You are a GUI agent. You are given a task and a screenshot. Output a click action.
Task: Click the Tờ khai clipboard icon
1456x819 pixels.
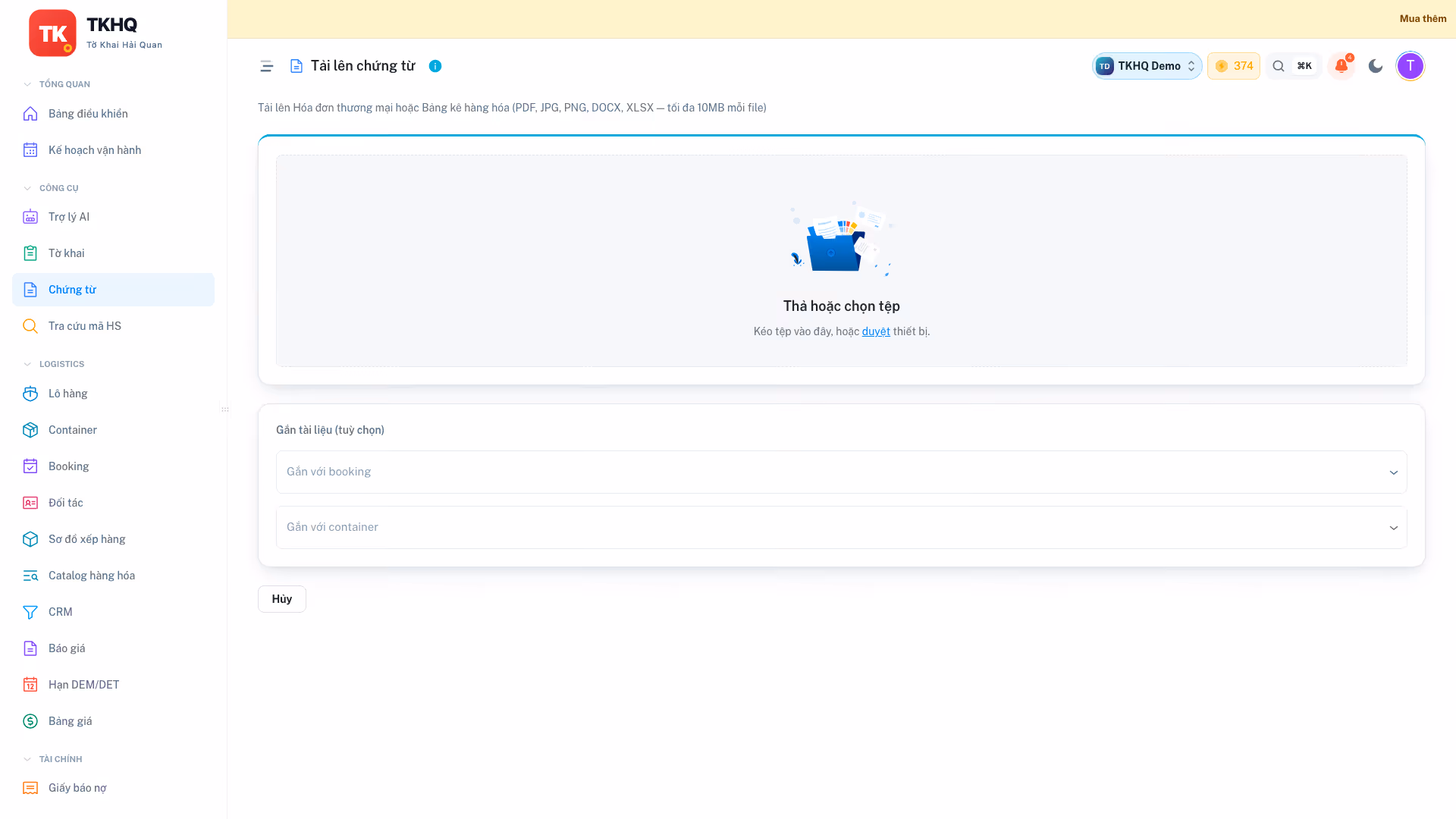coord(30,253)
